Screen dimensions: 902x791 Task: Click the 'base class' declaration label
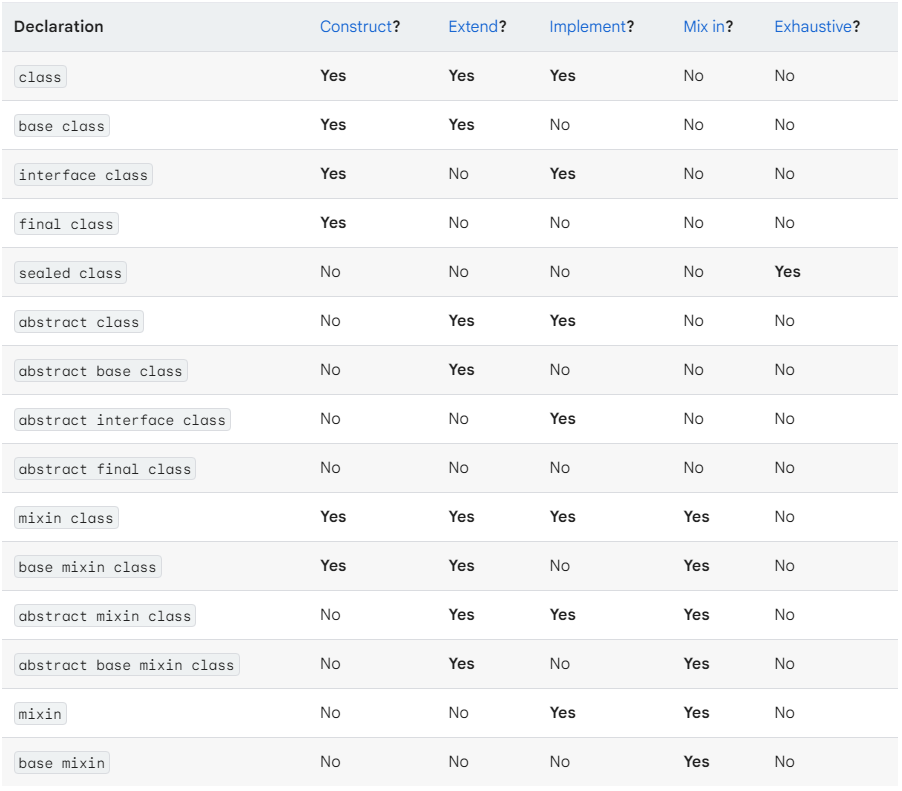pos(62,126)
